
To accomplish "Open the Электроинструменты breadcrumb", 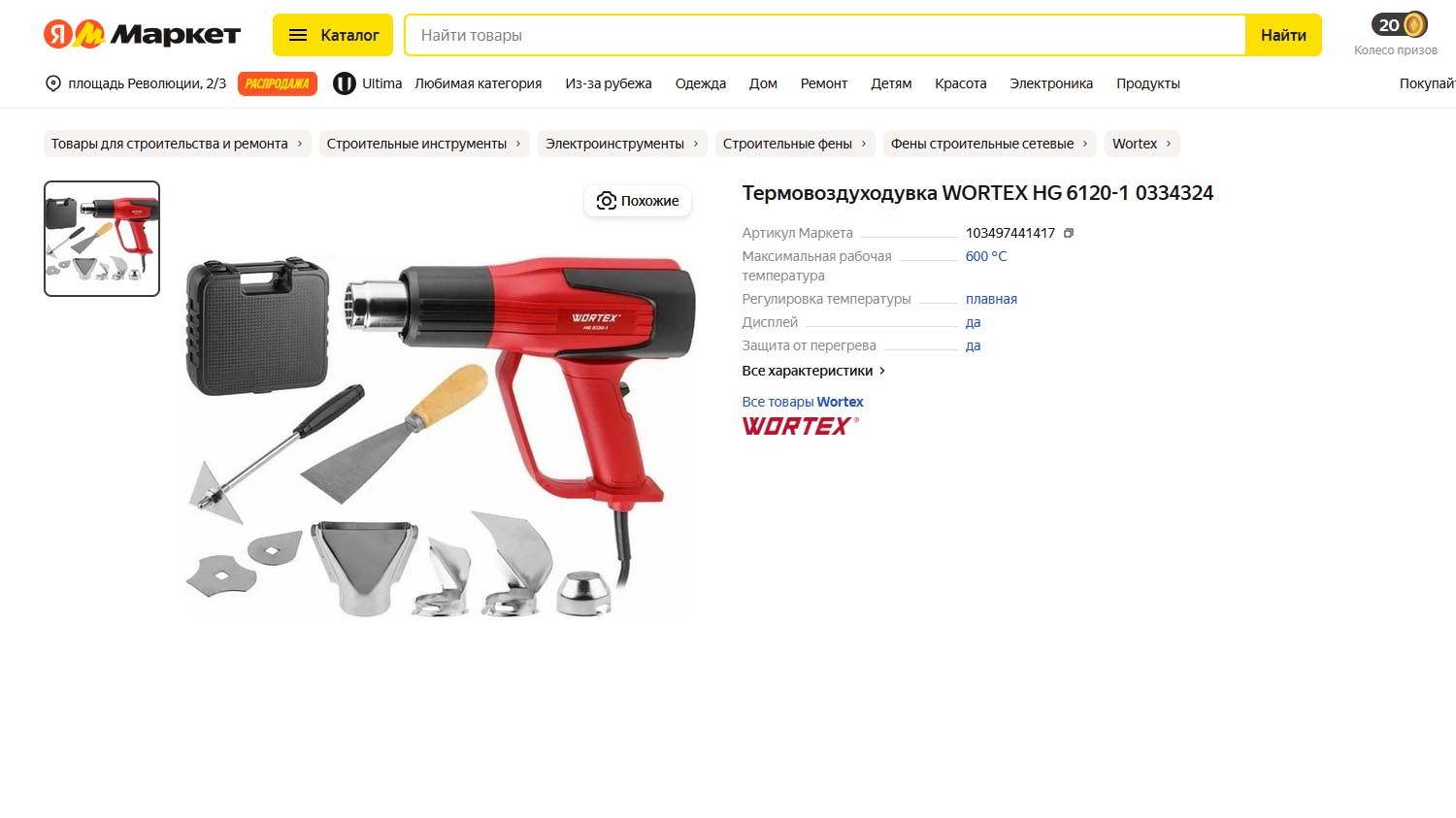I will tap(622, 144).
